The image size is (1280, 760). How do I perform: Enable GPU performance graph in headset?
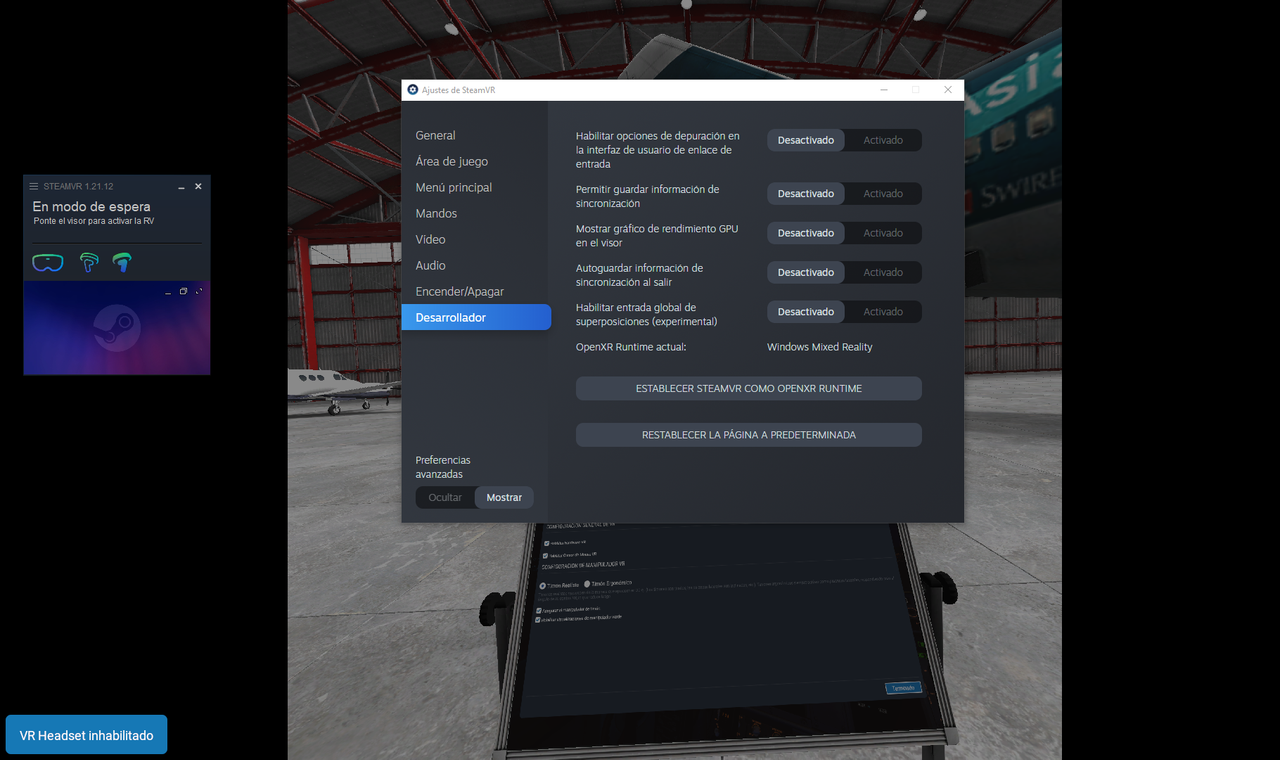(883, 233)
